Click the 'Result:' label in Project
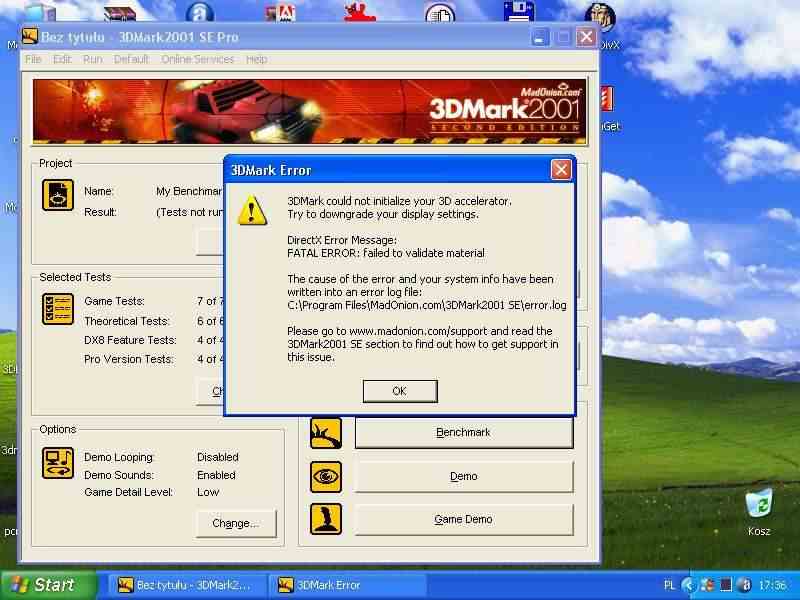Image resolution: width=800 pixels, height=600 pixels. tap(101, 212)
